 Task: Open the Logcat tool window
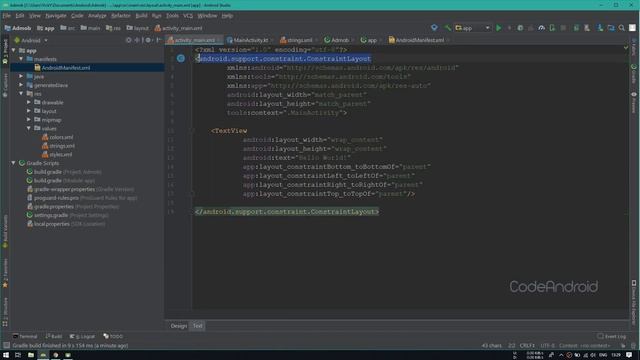(82, 336)
